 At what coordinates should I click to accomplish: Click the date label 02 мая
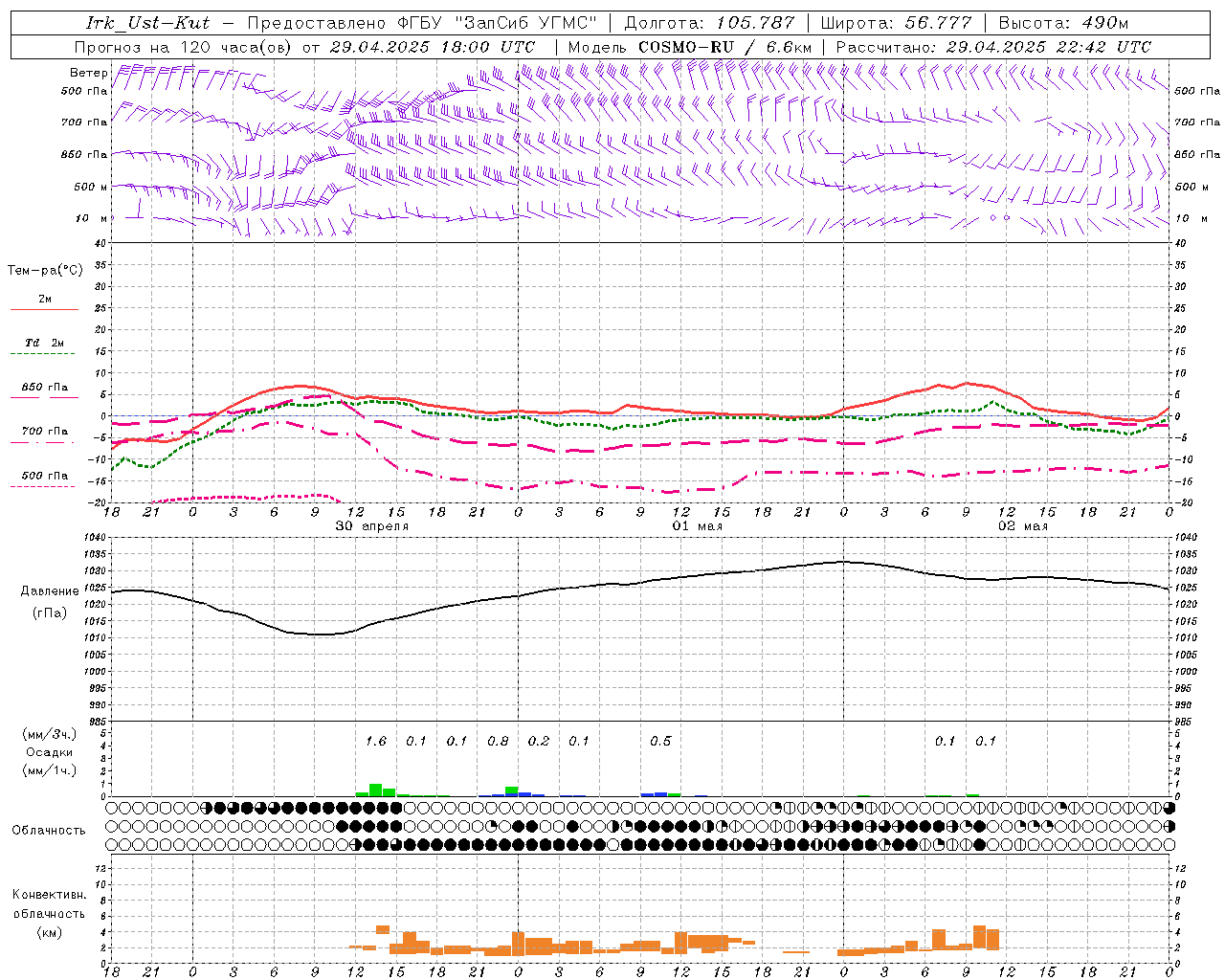(x=1023, y=526)
